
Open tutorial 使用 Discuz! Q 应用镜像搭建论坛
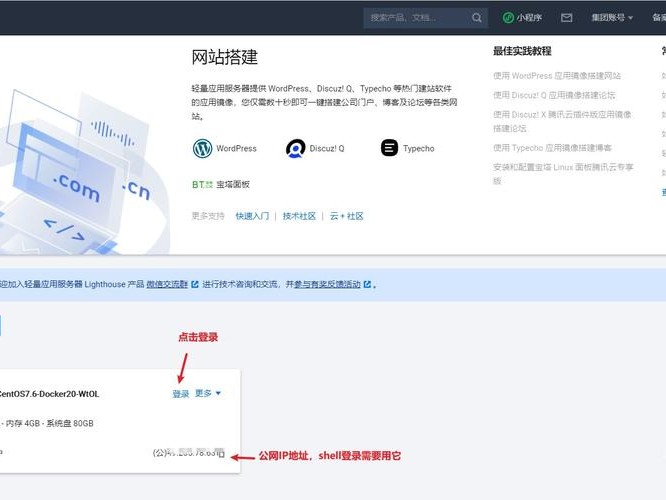coord(554,95)
